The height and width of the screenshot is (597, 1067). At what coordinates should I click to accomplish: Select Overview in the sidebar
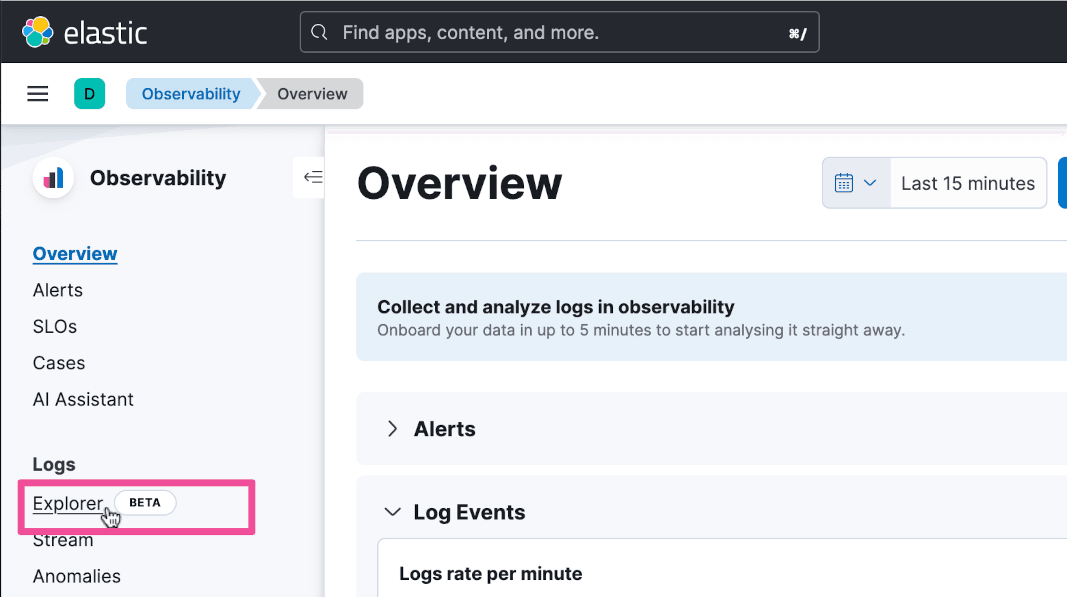(75, 254)
